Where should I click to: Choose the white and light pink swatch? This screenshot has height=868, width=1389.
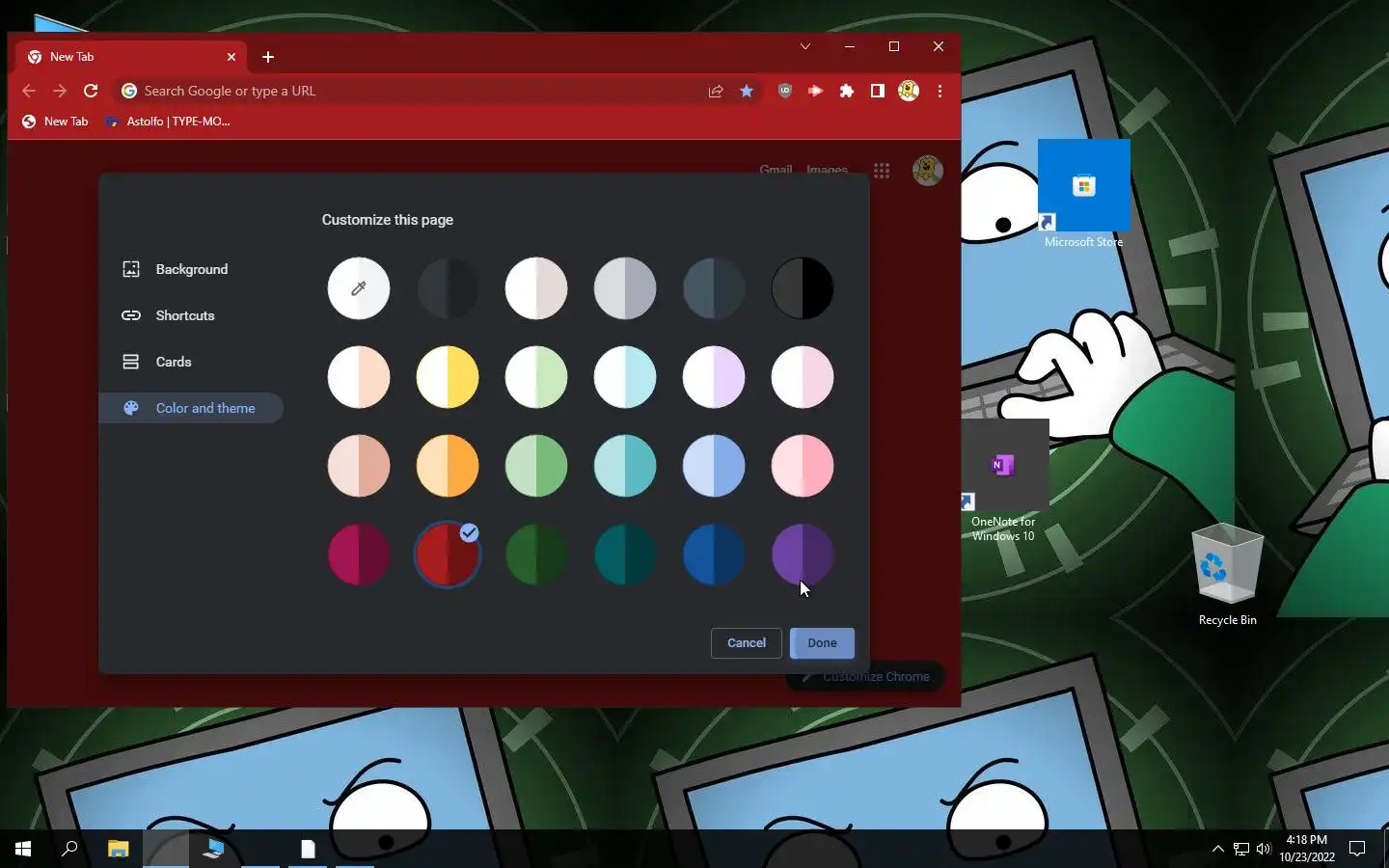coord(803,377)
